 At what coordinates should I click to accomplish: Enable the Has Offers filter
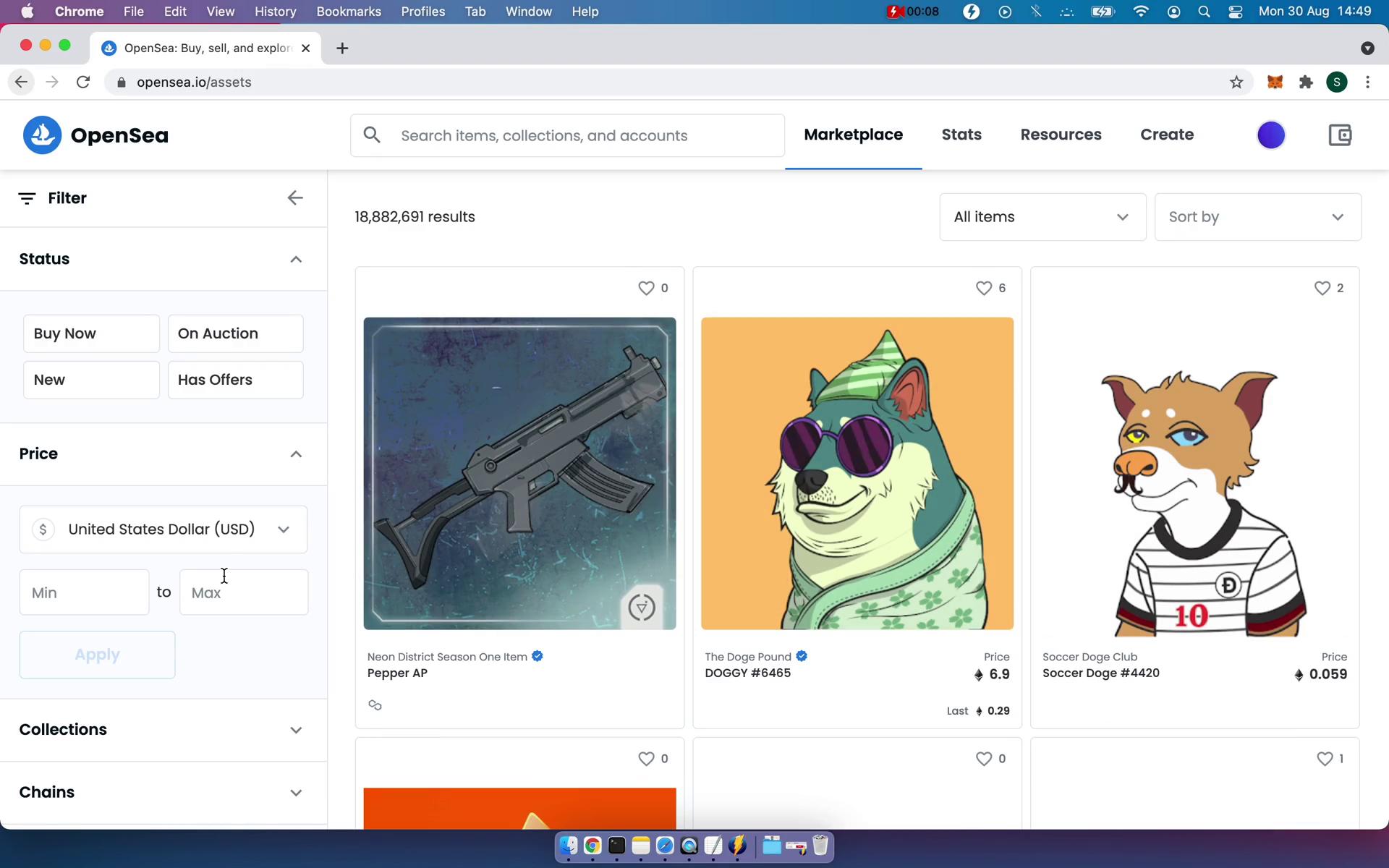point(235,379)
